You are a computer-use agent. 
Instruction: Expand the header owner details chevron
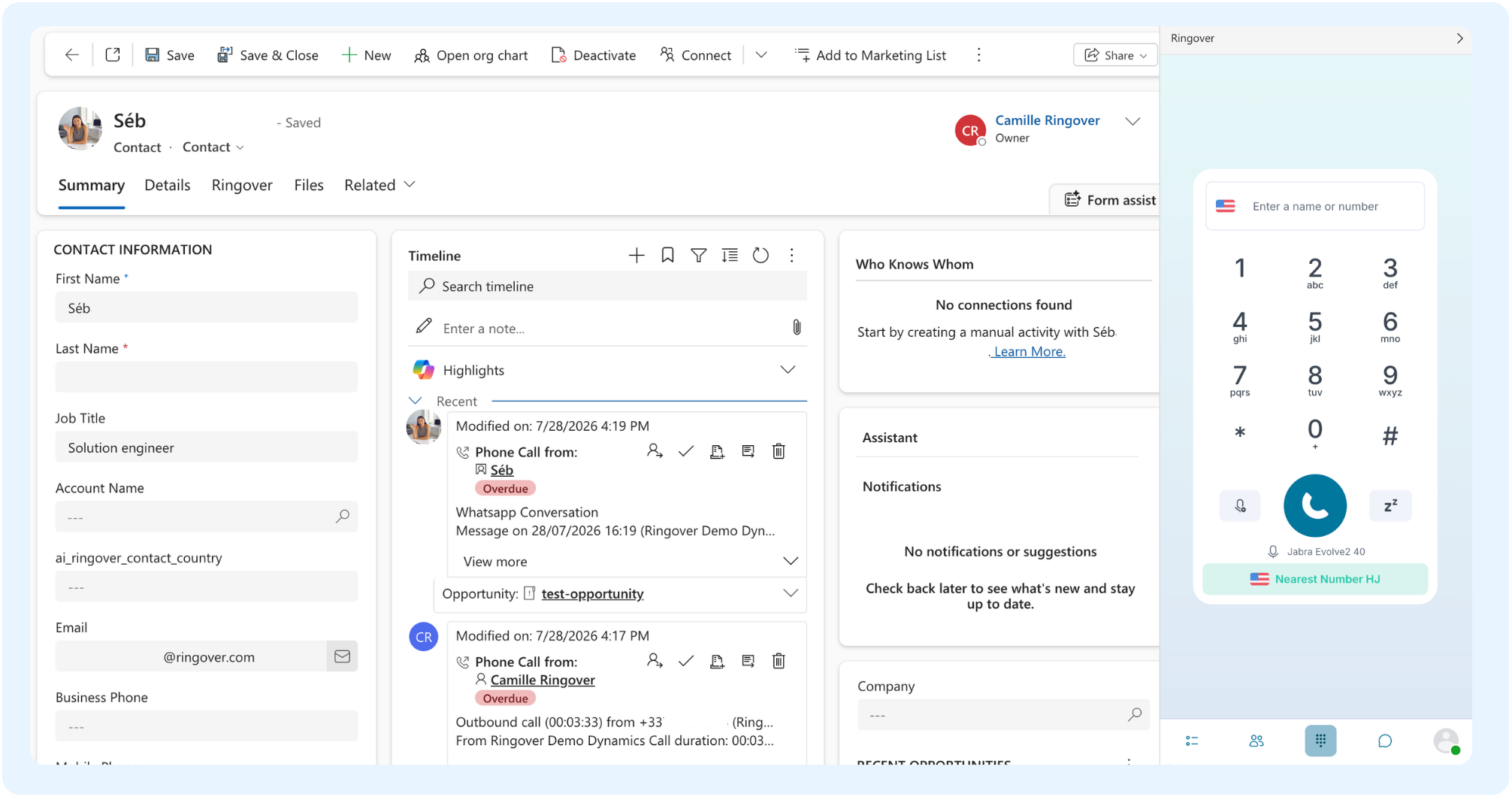point(1132,121)
